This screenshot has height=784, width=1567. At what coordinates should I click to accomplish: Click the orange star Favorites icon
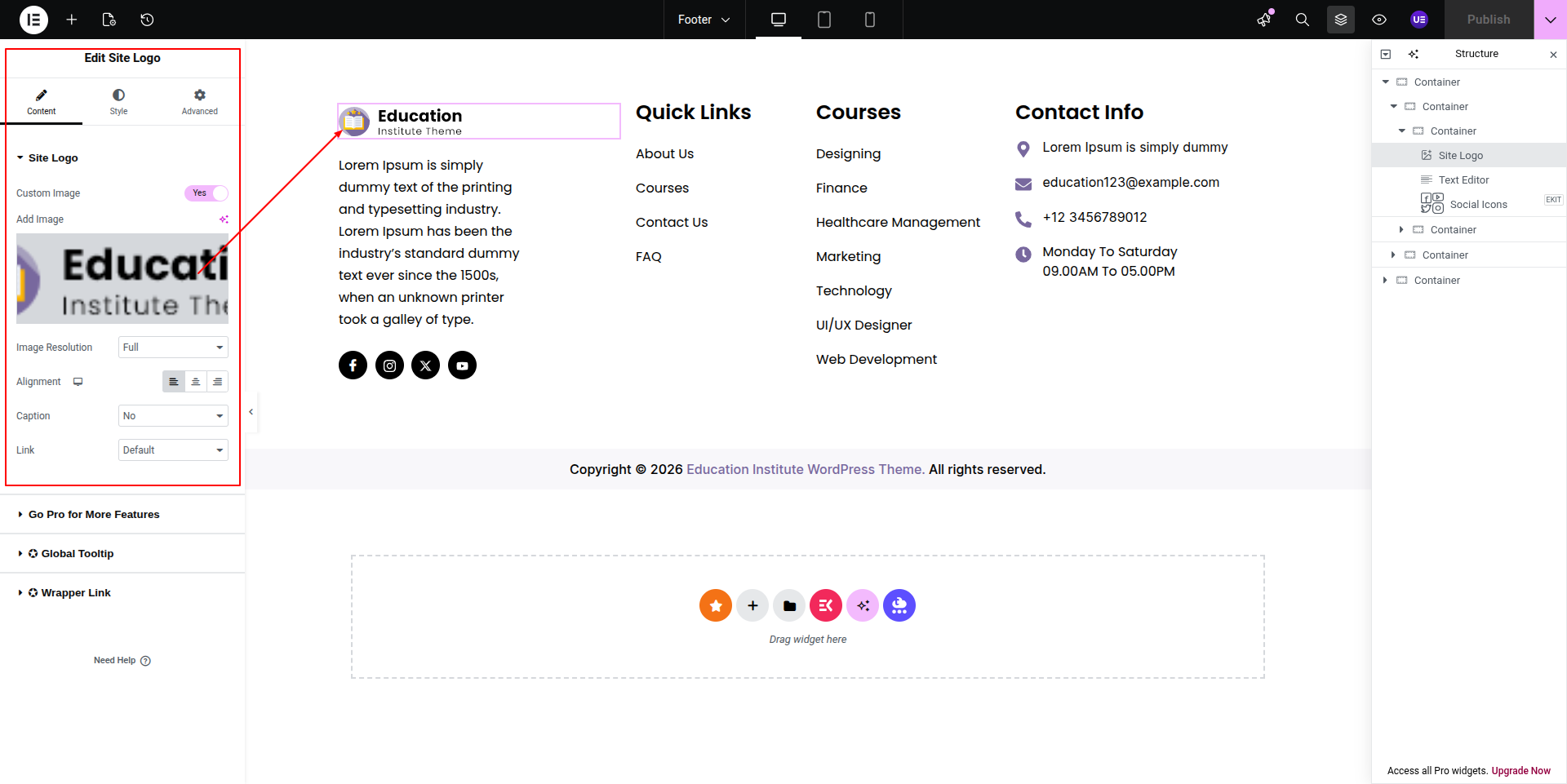pyautogui.click(x=716, y=605)
